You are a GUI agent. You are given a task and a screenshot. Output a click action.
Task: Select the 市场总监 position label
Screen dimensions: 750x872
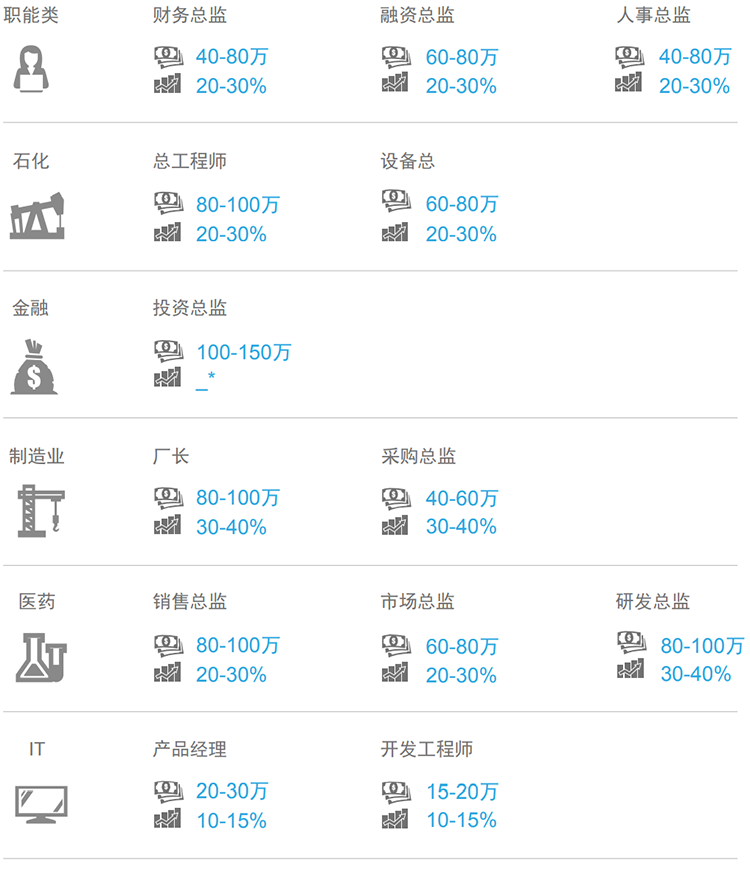pos(417,602)
